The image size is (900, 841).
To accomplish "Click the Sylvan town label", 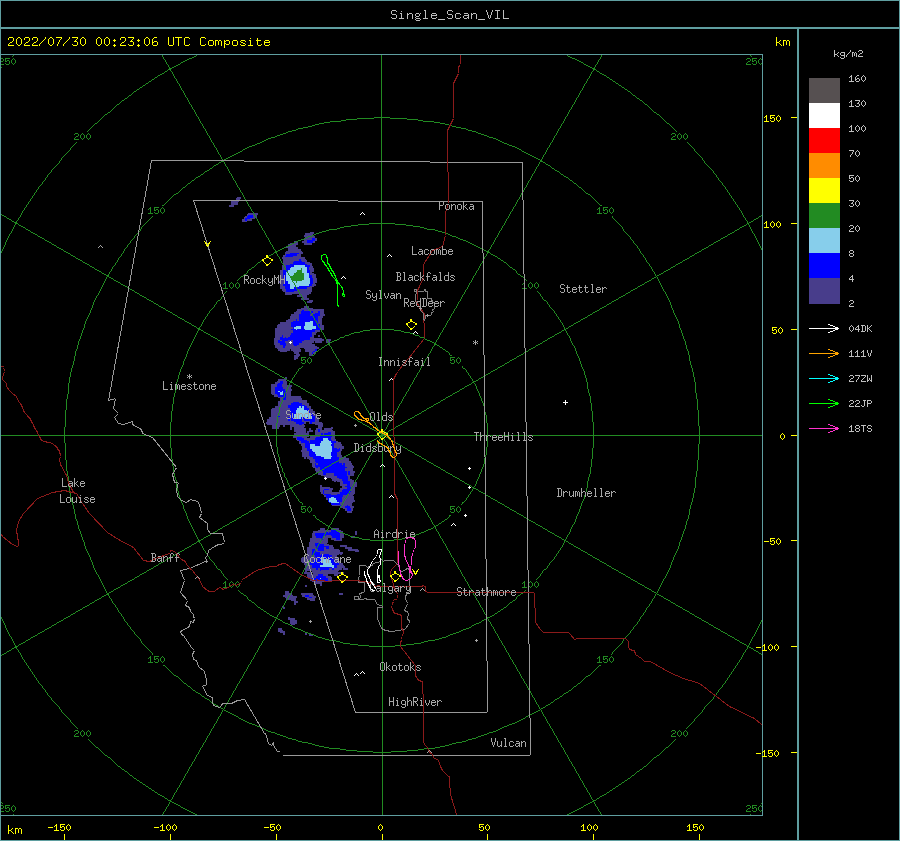I will [x=383, y=295].
